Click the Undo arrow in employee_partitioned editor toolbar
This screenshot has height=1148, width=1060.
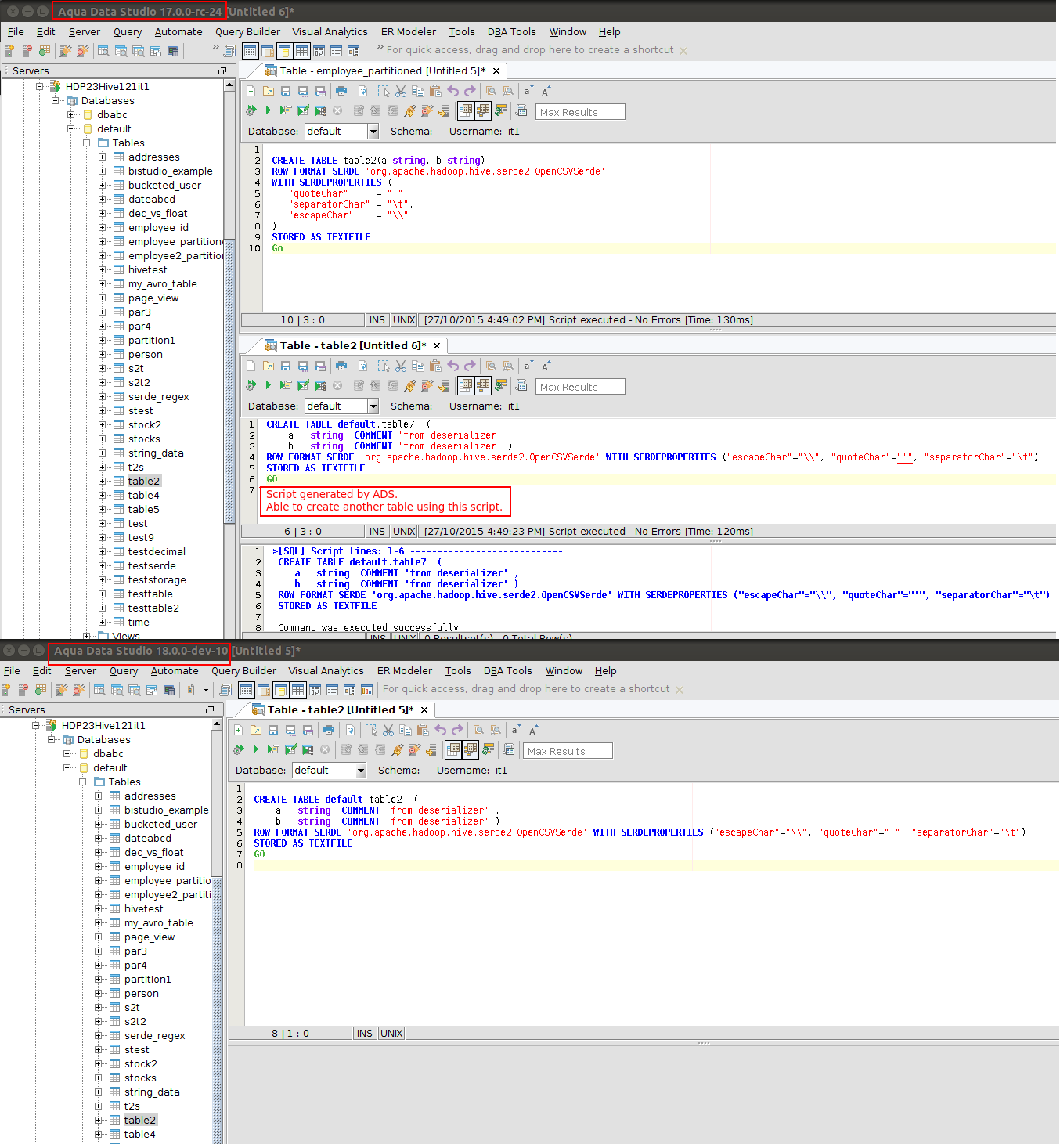pyautogui.click(x=452, y=92)
